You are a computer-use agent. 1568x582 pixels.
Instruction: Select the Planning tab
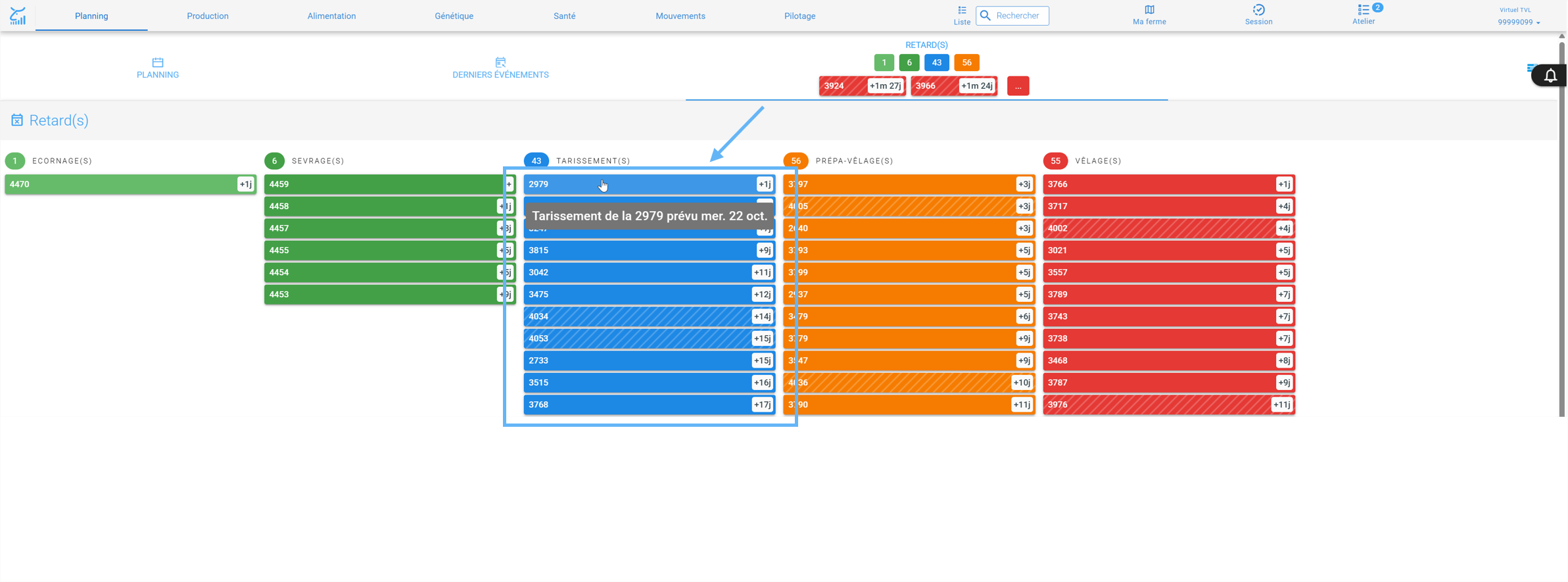91,16
